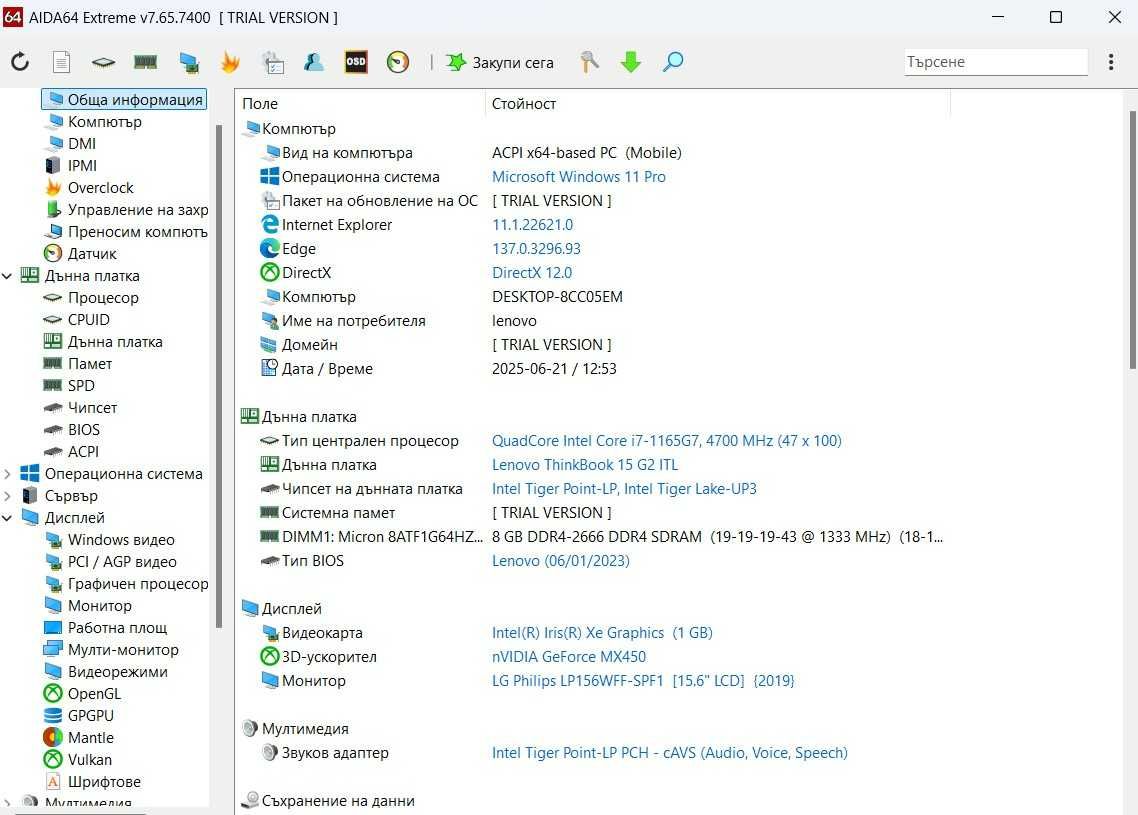The height and width of the screenshot is (815, 1138).
Task: Open the three-dot options menu
Action: (1111, 62)
